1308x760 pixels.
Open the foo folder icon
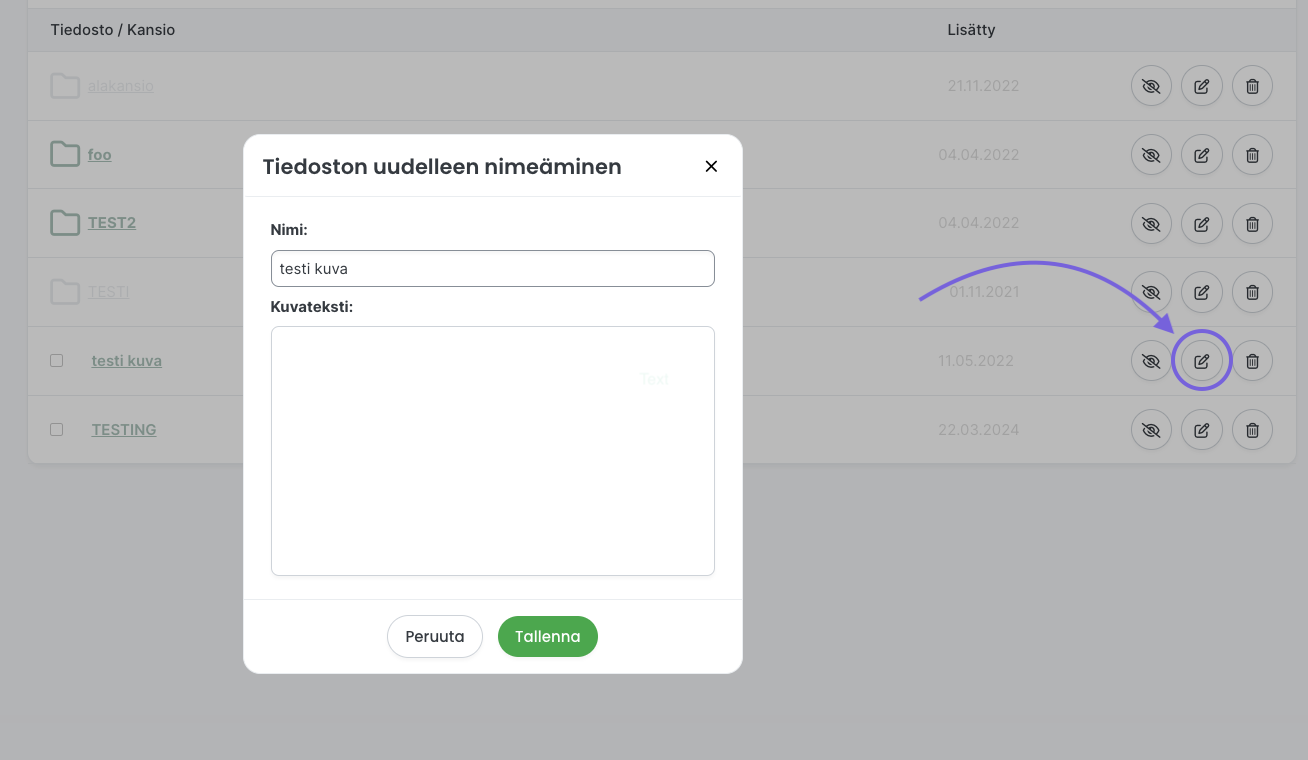click(x=65, y=154)
